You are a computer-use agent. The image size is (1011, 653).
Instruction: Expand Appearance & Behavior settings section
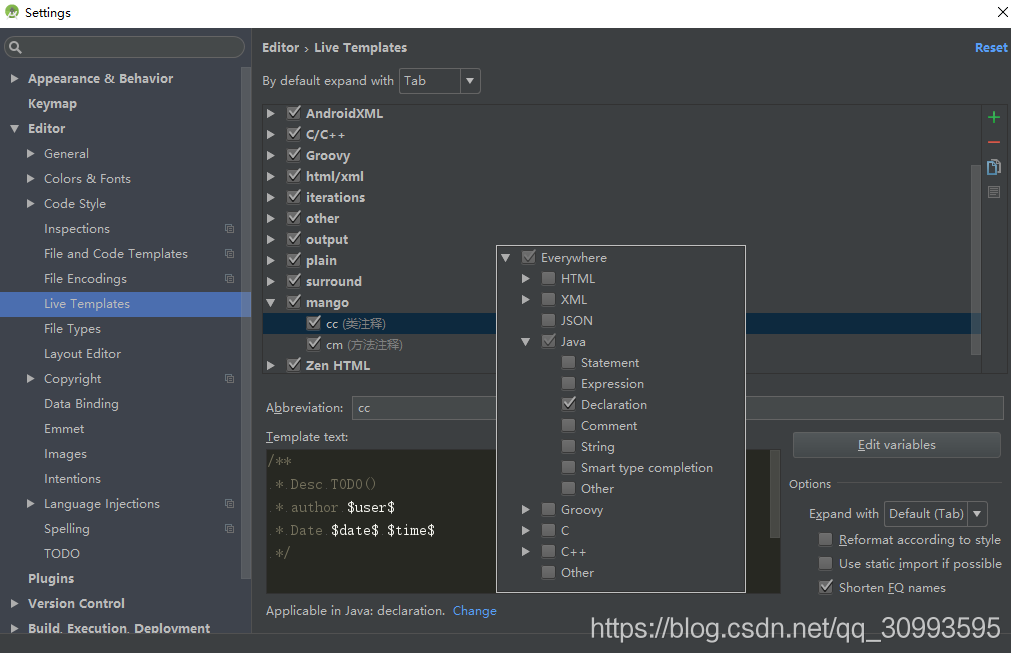pyautogui.click(x=14, y=79)
